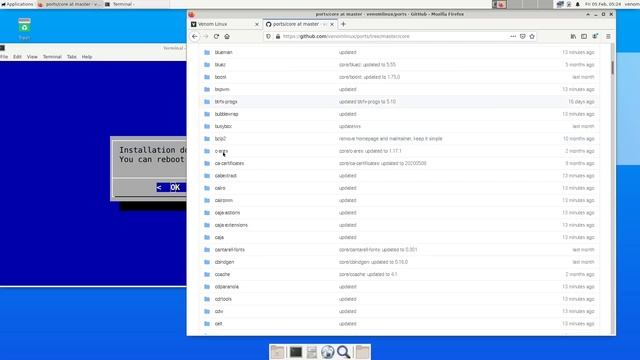The image size is (640, 360).
Task: Open the bzip2 folder link
Action: pyautogui.click(x=220, y=139)
